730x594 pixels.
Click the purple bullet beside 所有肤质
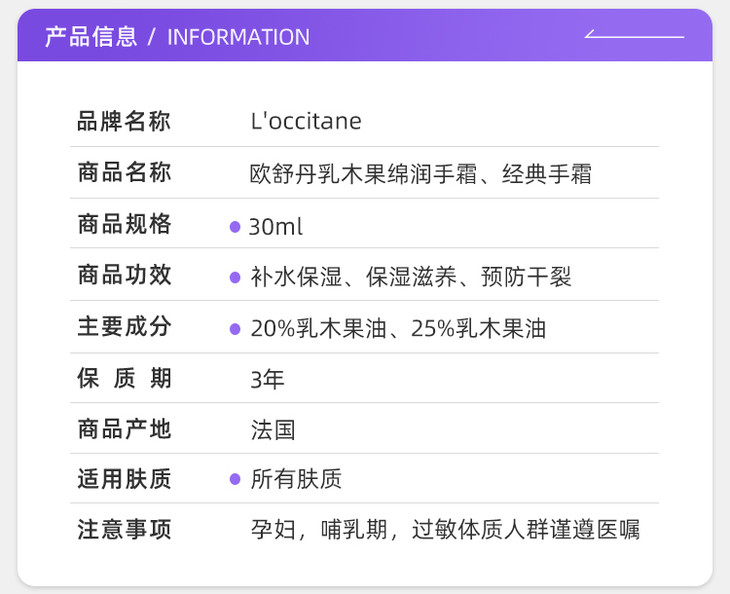pos(235,479)
